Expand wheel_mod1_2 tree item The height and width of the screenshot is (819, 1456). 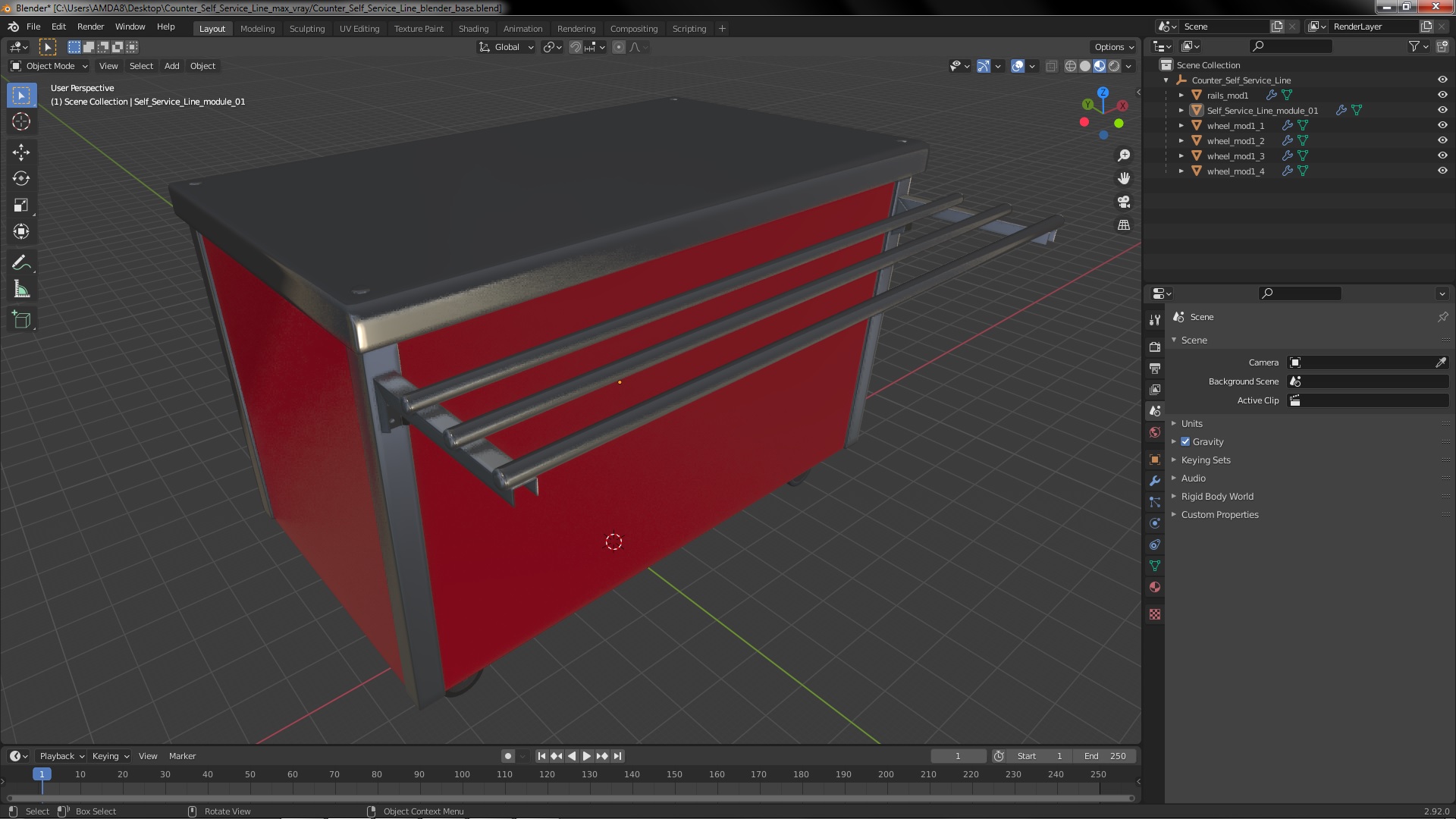pos(1181,140)
